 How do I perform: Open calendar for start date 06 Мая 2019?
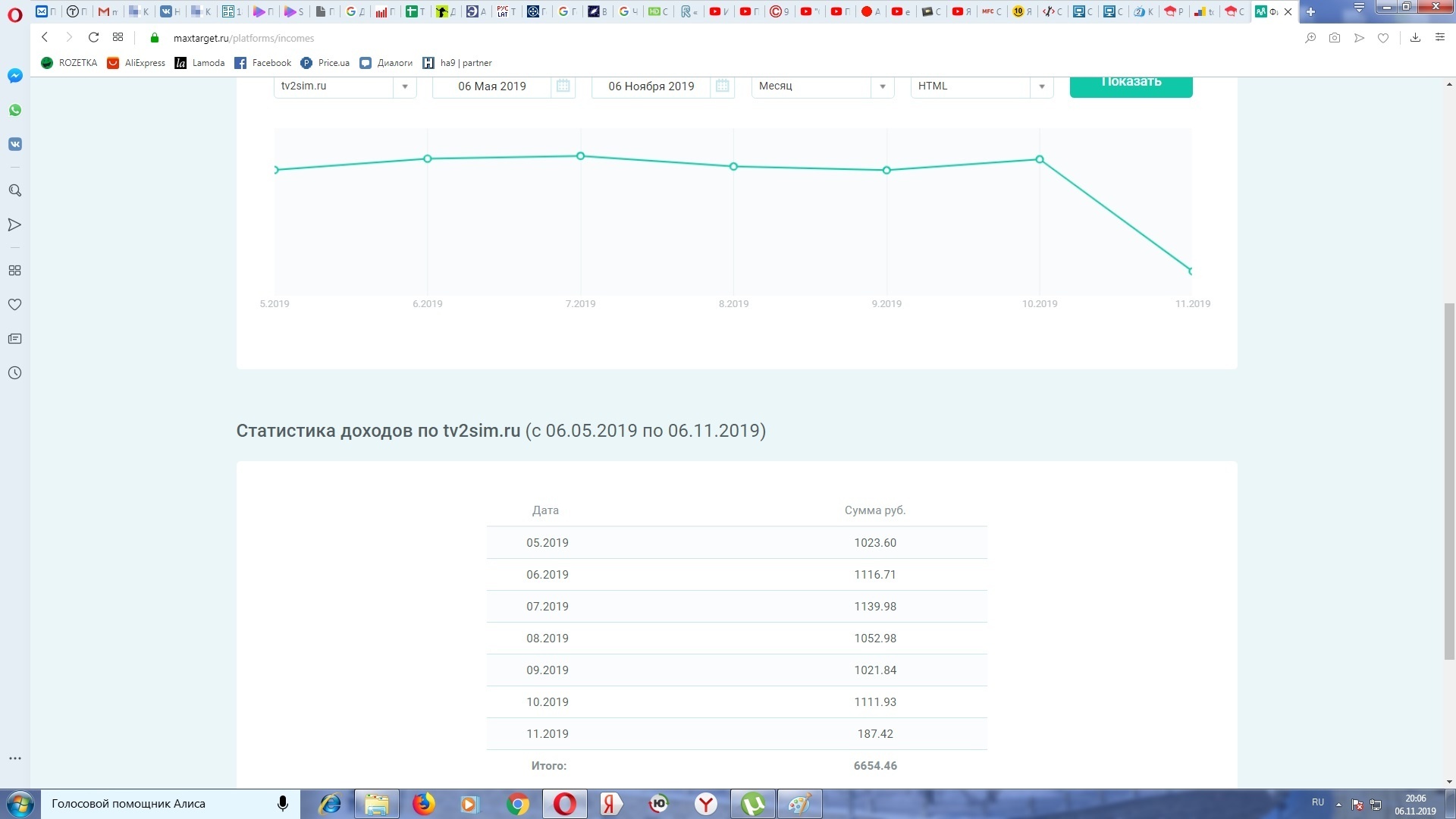point(563,86)
